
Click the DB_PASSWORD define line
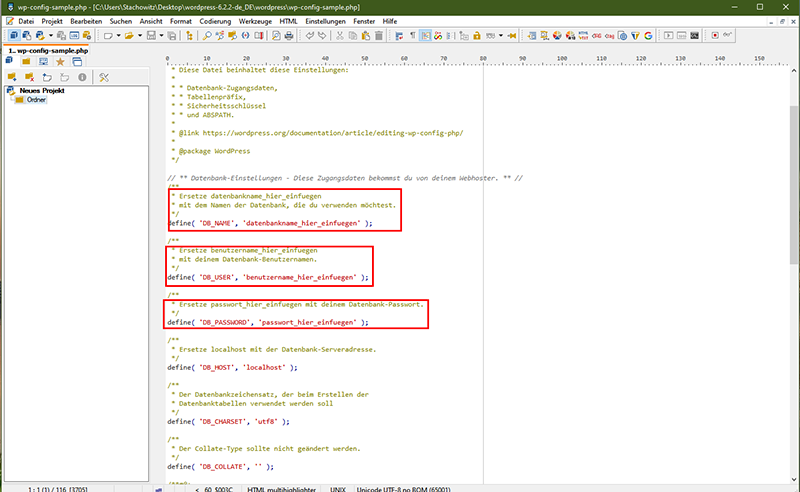coord(268,323)
